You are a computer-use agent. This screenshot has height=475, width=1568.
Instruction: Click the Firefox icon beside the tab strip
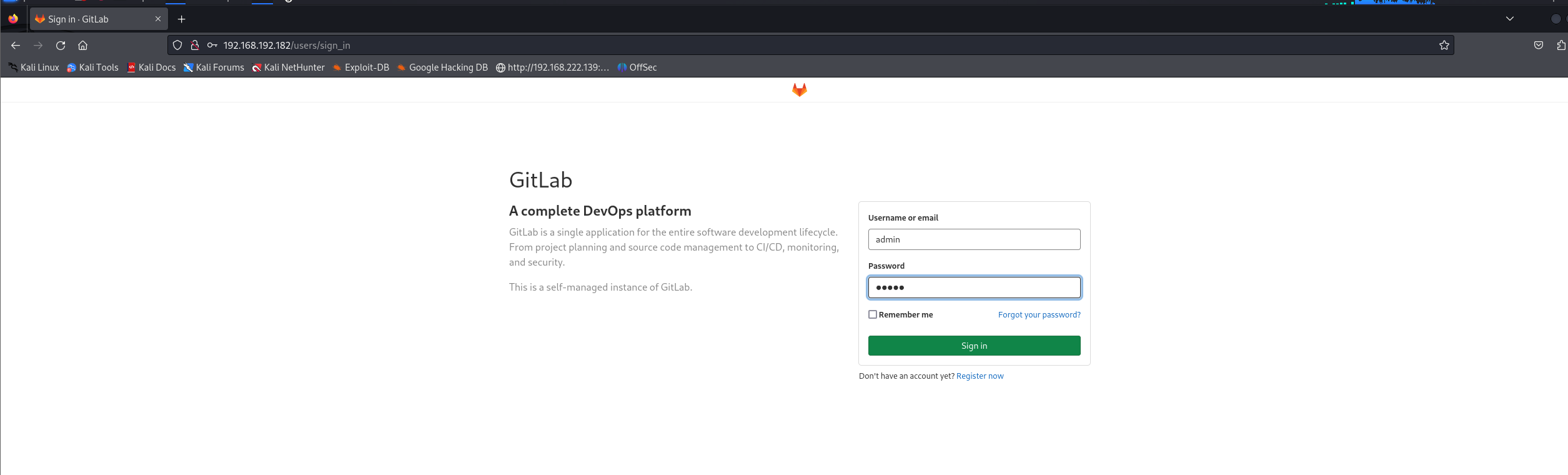coord(13,19)
